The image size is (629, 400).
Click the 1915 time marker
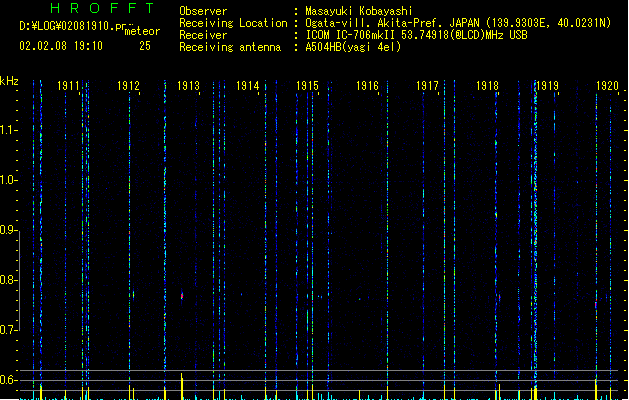pos(307,86)
